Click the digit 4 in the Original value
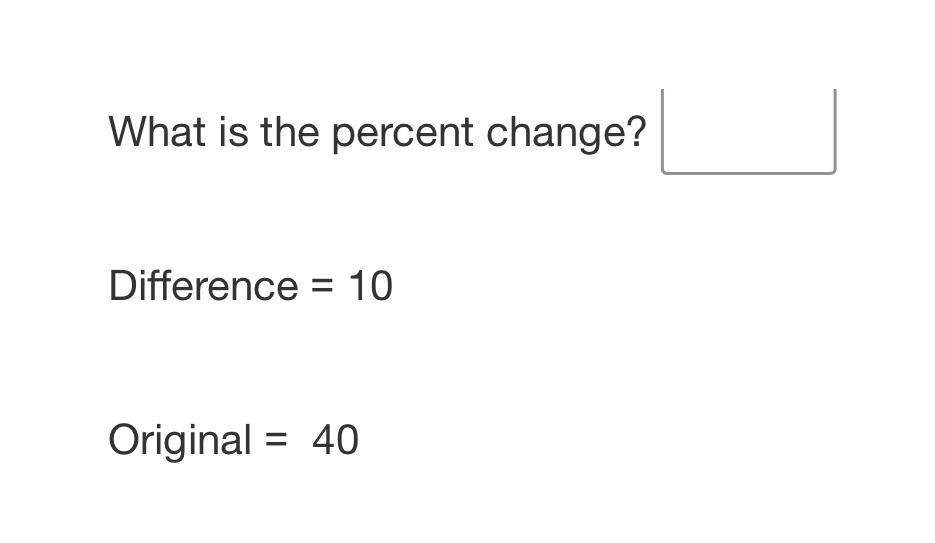This screenshot has height=543, width=935. pos(323,441)
